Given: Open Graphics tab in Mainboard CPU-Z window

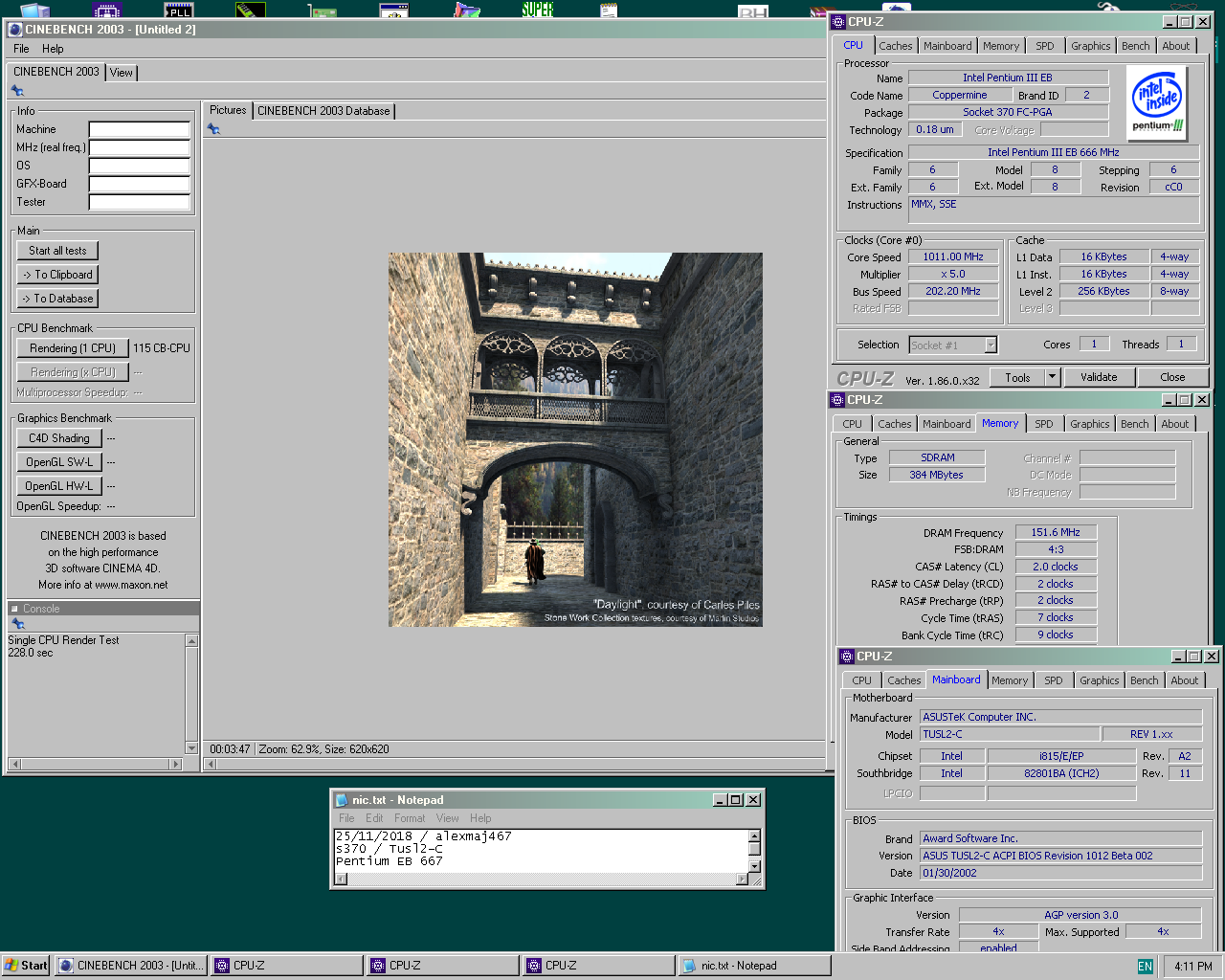Looking at the screenshot, I should pos(1100,680).
